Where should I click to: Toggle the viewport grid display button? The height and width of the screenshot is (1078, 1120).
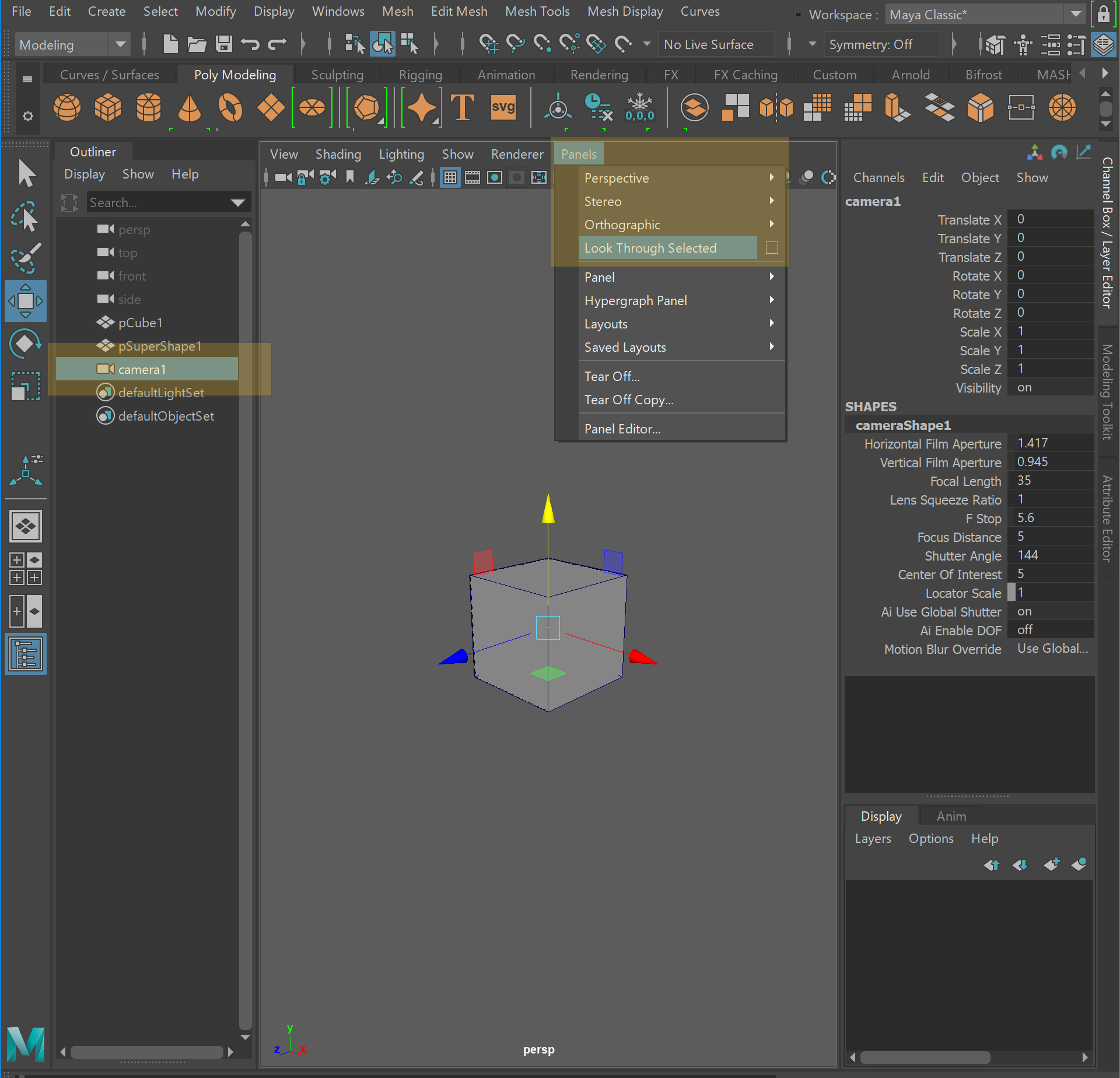click(450, 178)
